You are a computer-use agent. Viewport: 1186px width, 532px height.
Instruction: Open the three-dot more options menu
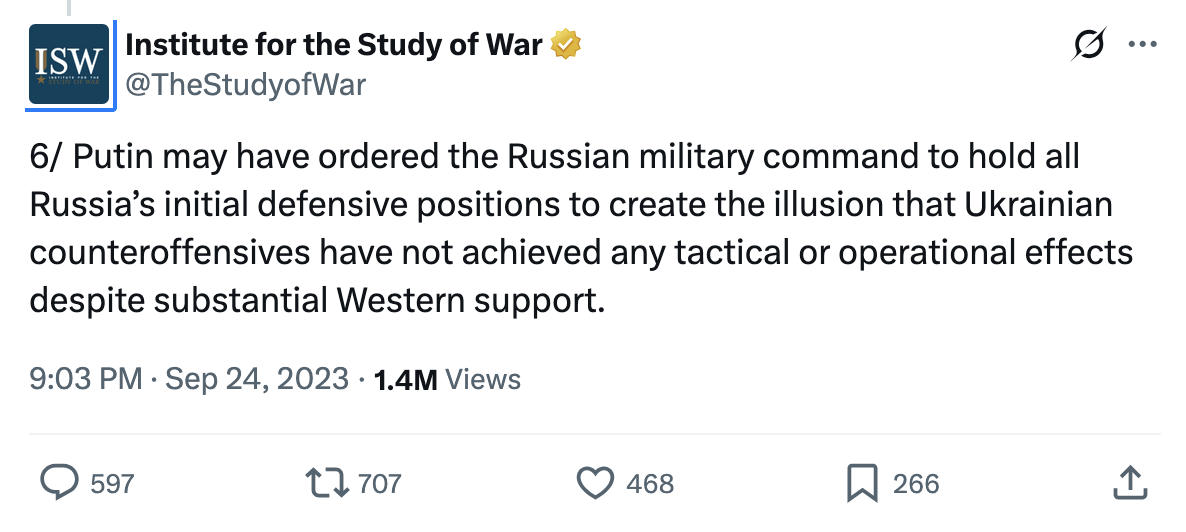[1142, 45]
